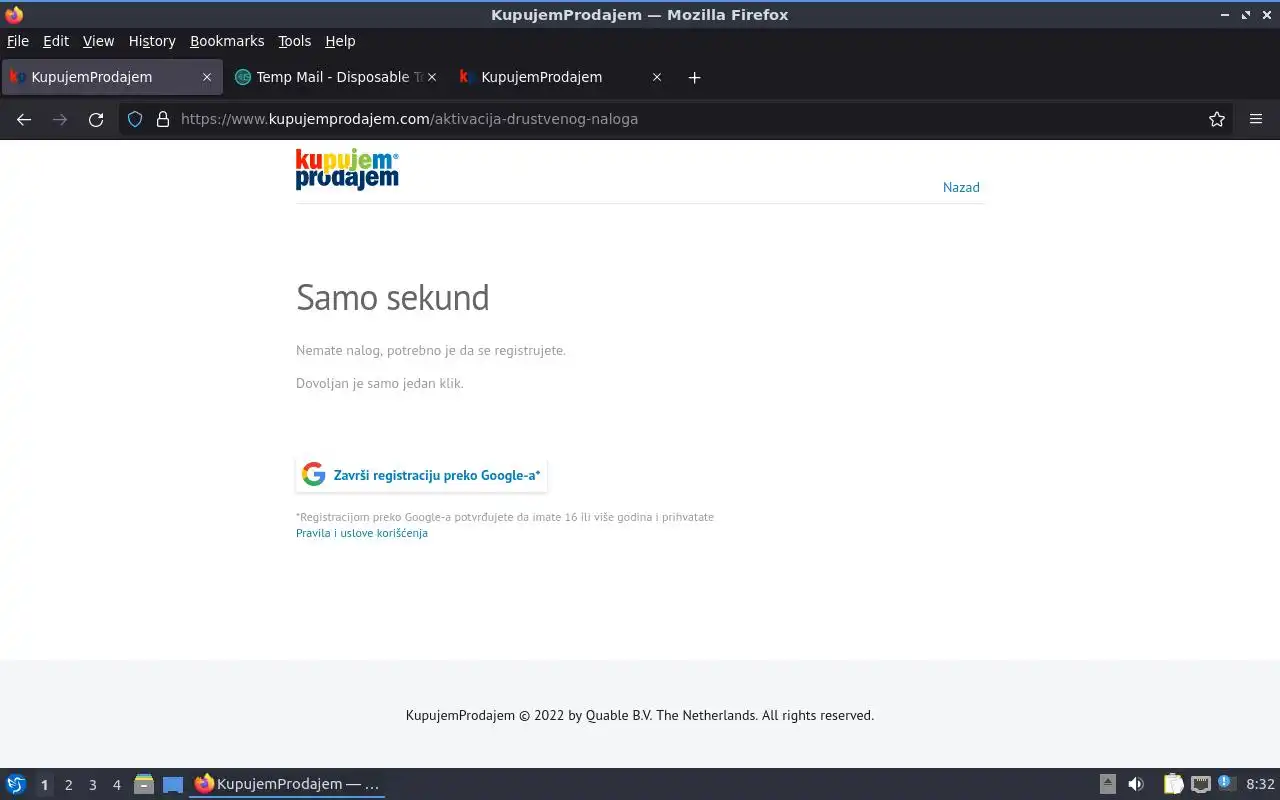
Task: Bookmark this page with the star
Action: [1217, 119]
